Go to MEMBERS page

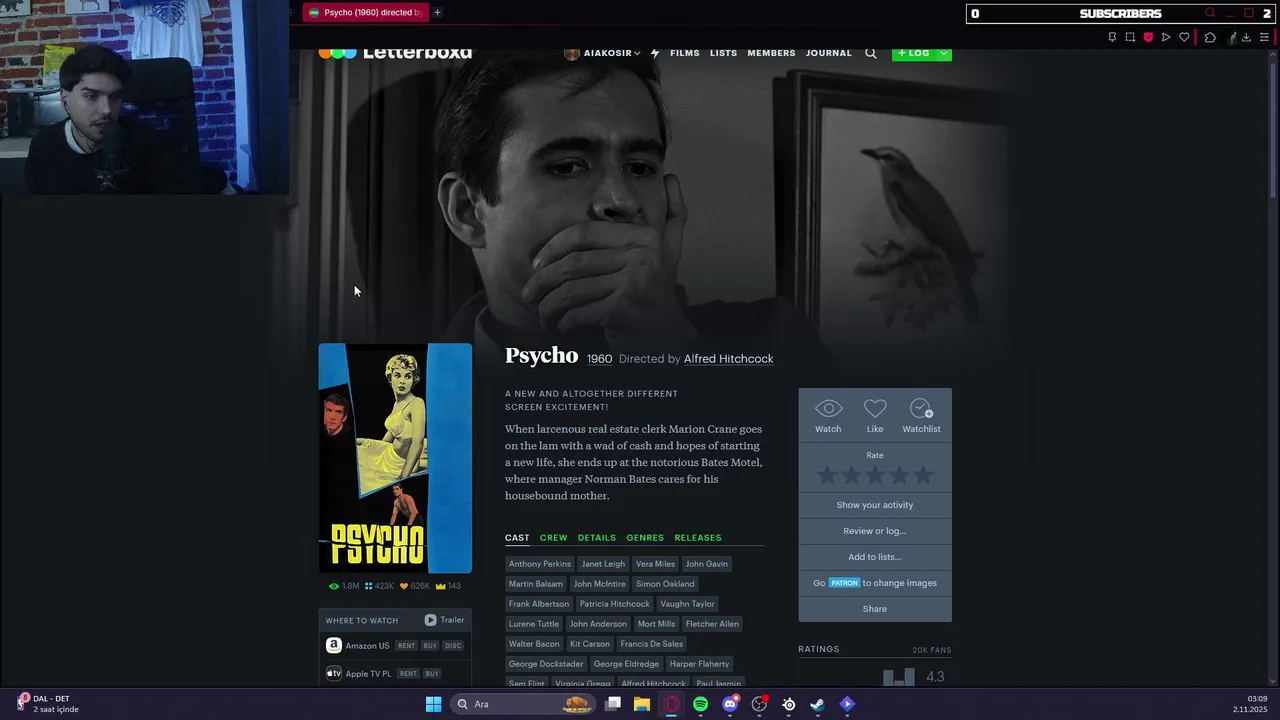771,53
